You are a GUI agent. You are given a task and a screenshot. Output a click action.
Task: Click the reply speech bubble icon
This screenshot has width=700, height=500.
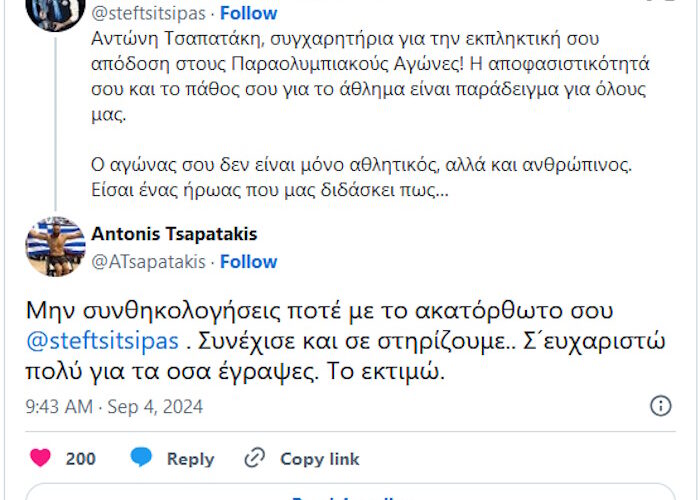pos(142,458)
